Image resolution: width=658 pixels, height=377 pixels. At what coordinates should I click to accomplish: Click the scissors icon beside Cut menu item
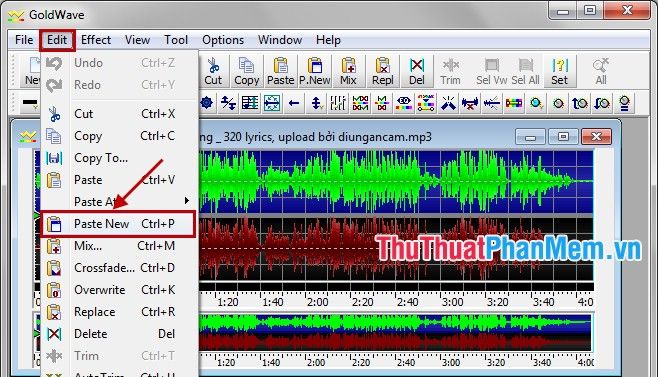54,114
